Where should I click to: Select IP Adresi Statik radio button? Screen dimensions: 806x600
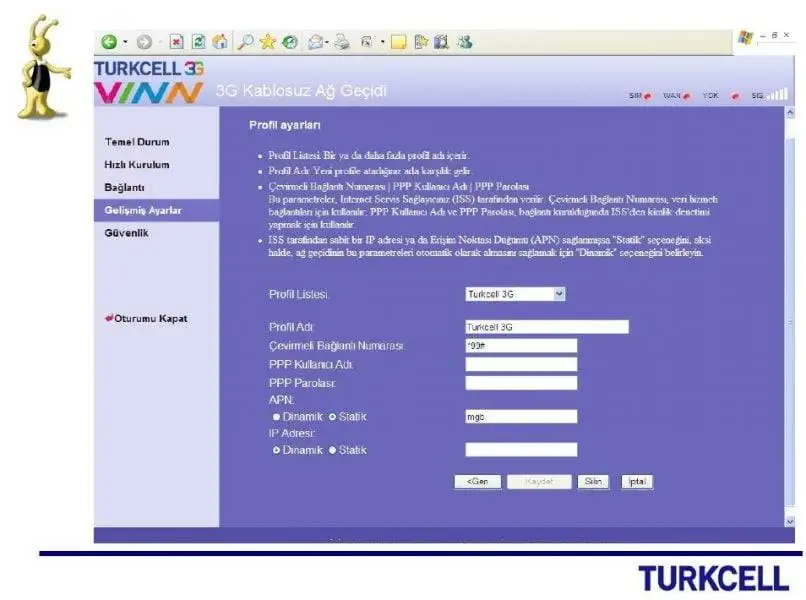tap(332, 450)
